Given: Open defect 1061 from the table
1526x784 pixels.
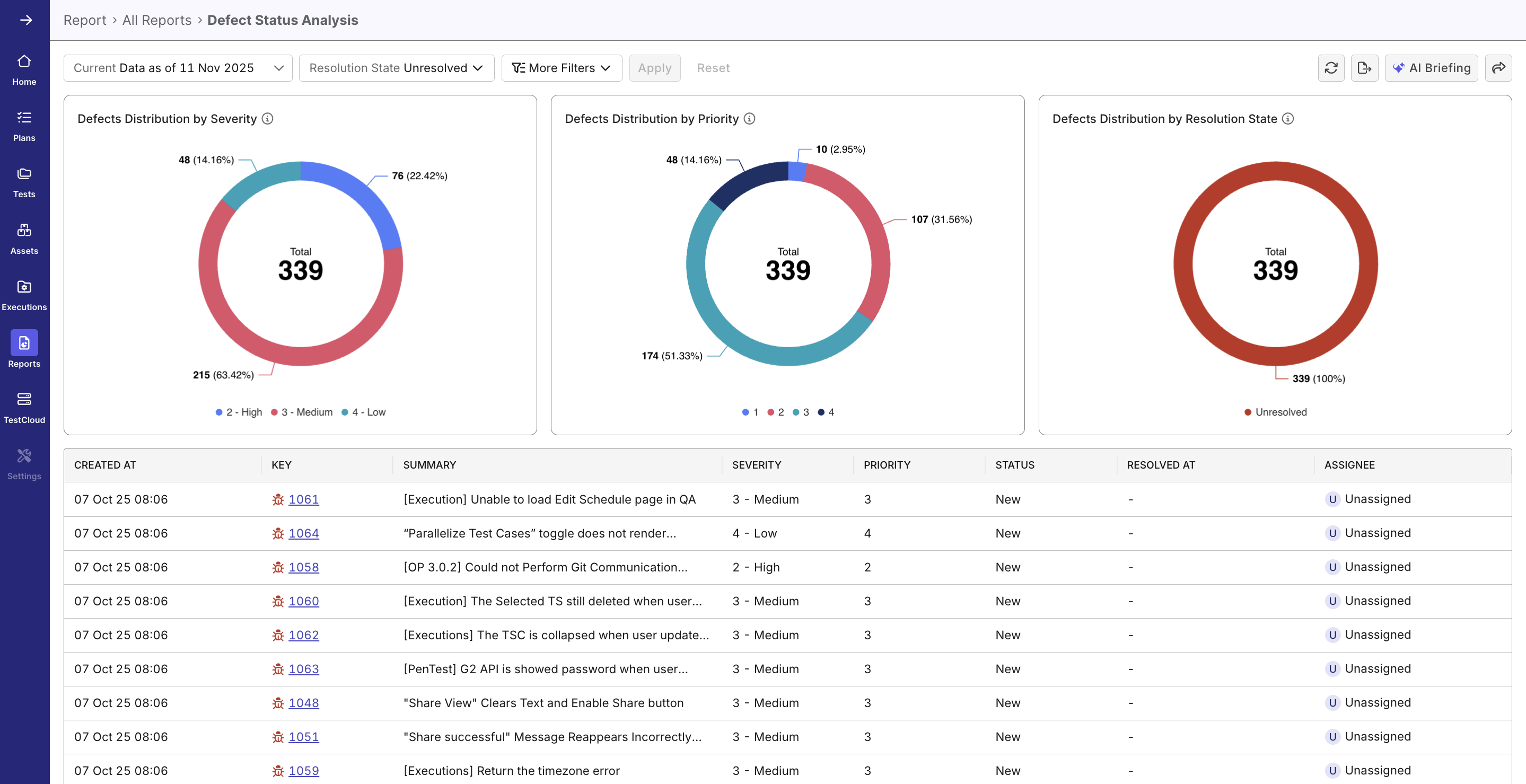Looking at the screenshot, I should pos(304,499).
